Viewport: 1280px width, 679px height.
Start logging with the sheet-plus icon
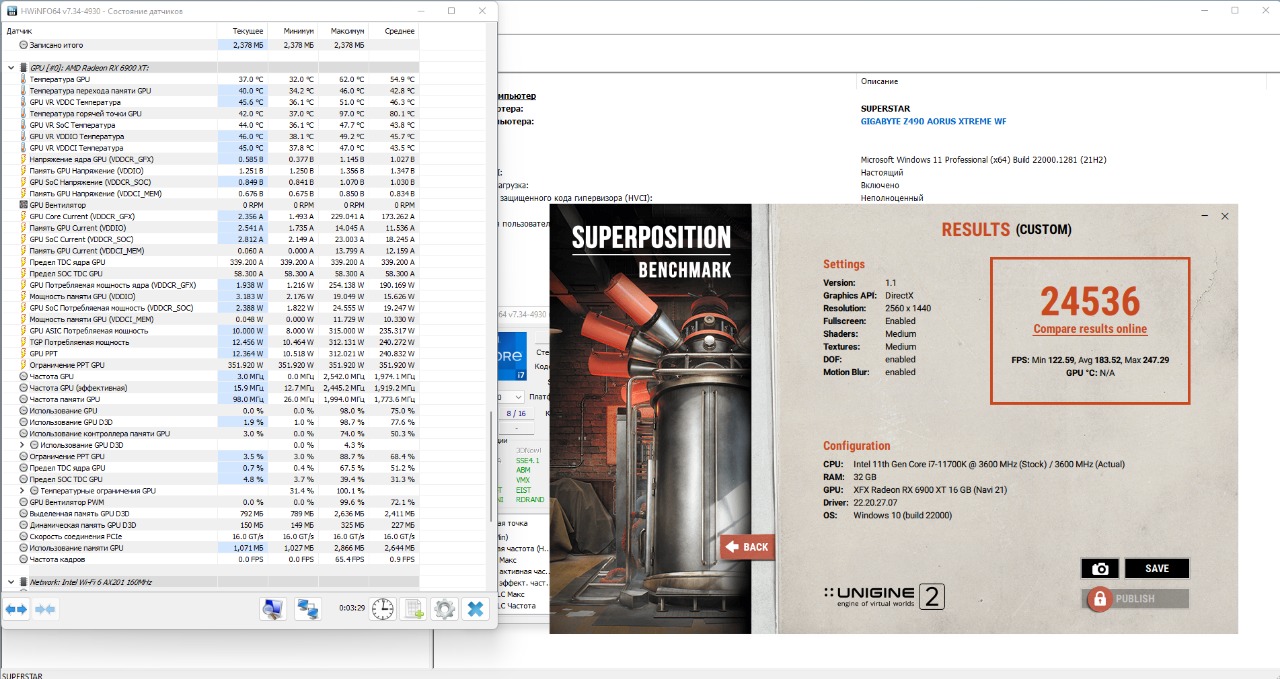(x=414, y=609)
